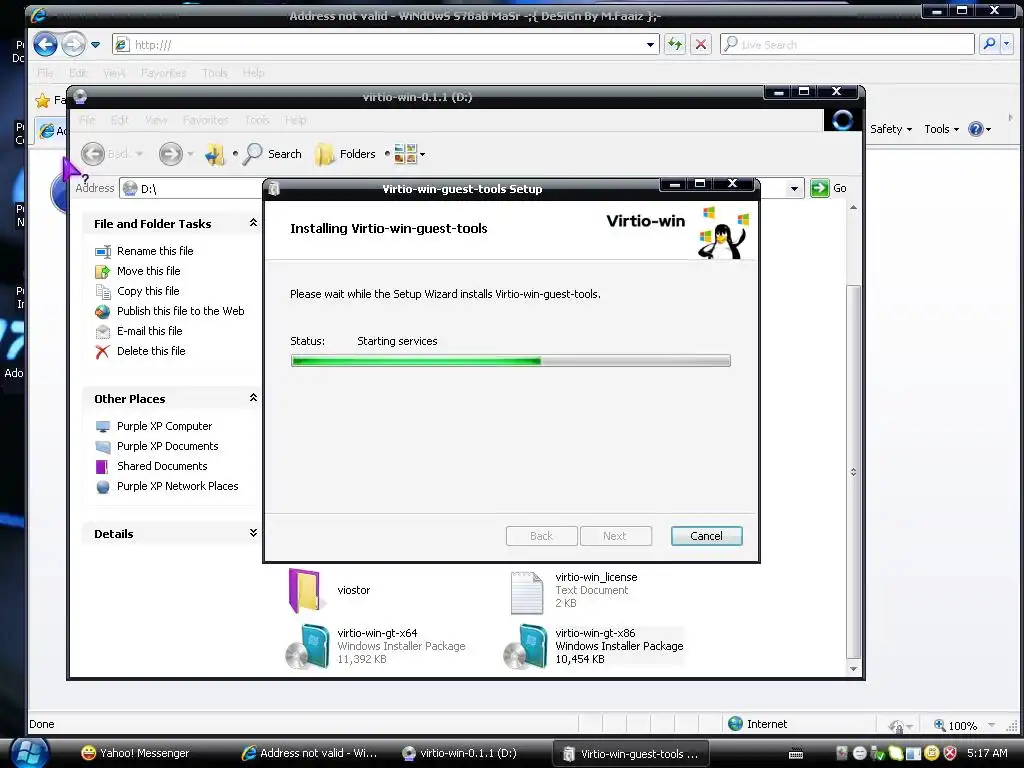Open the IE address bar dropdown arrow
This screenshot has width=1024, height=768.
pyautogui.click(x=650, y=44)
